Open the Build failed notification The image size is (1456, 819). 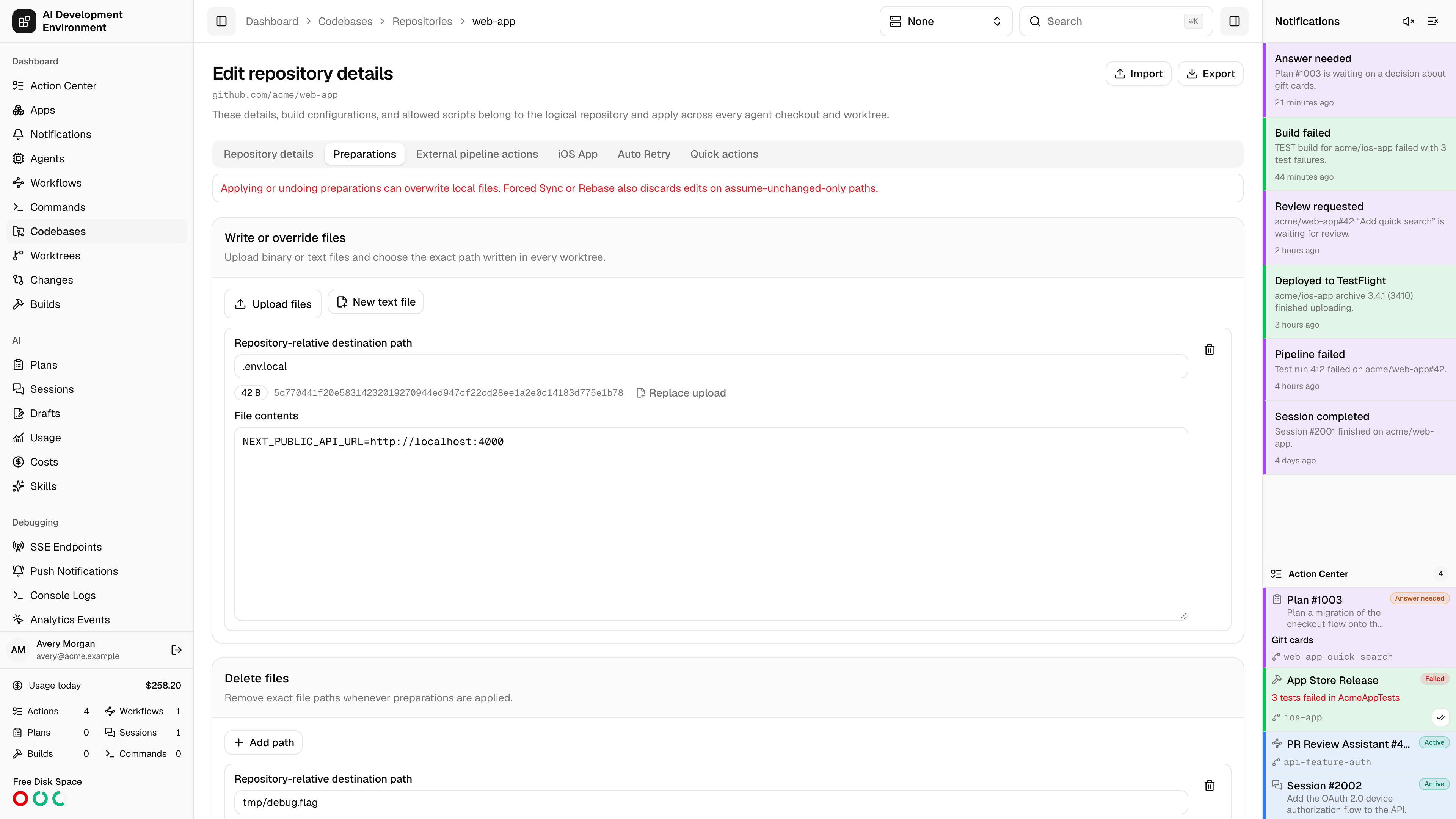pos(1359,154)
